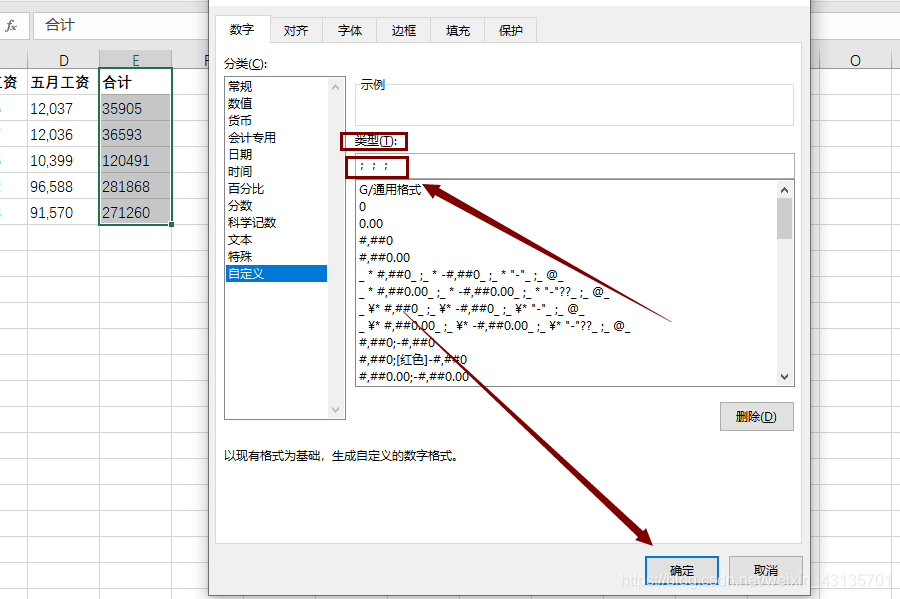The width and height of the screenshot is (900, 599).
Task: Click cell containing 96,588
Action: click(x=63, y=186)
